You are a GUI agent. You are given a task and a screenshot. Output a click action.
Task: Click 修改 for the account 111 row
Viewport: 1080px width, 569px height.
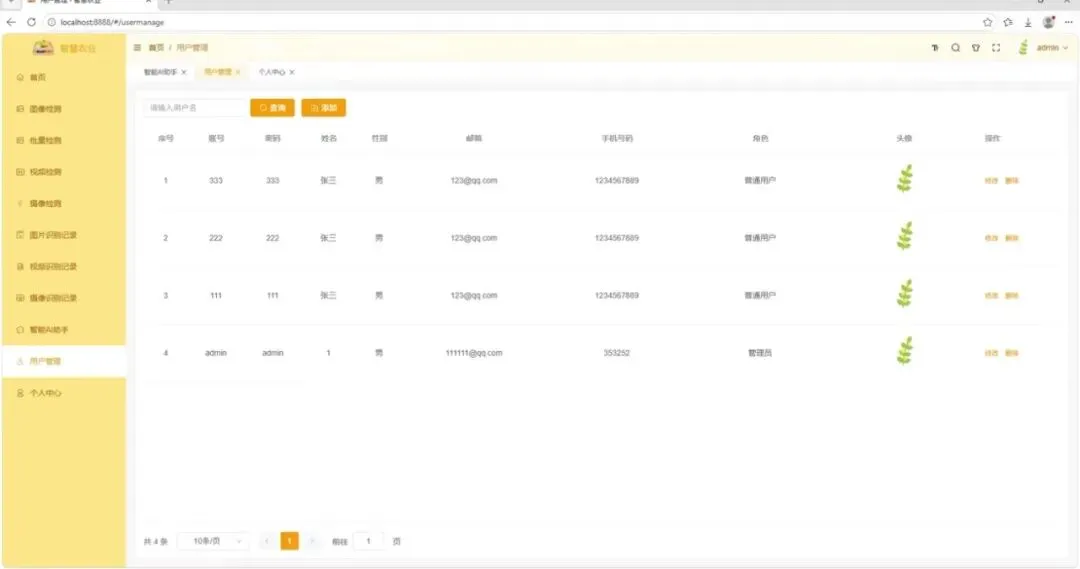click(991, 296)
